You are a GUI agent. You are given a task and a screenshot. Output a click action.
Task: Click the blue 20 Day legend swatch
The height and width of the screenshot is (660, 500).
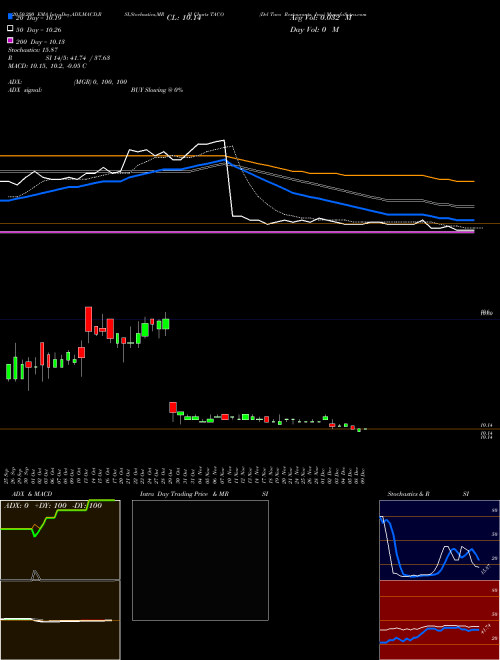point(11,16)
